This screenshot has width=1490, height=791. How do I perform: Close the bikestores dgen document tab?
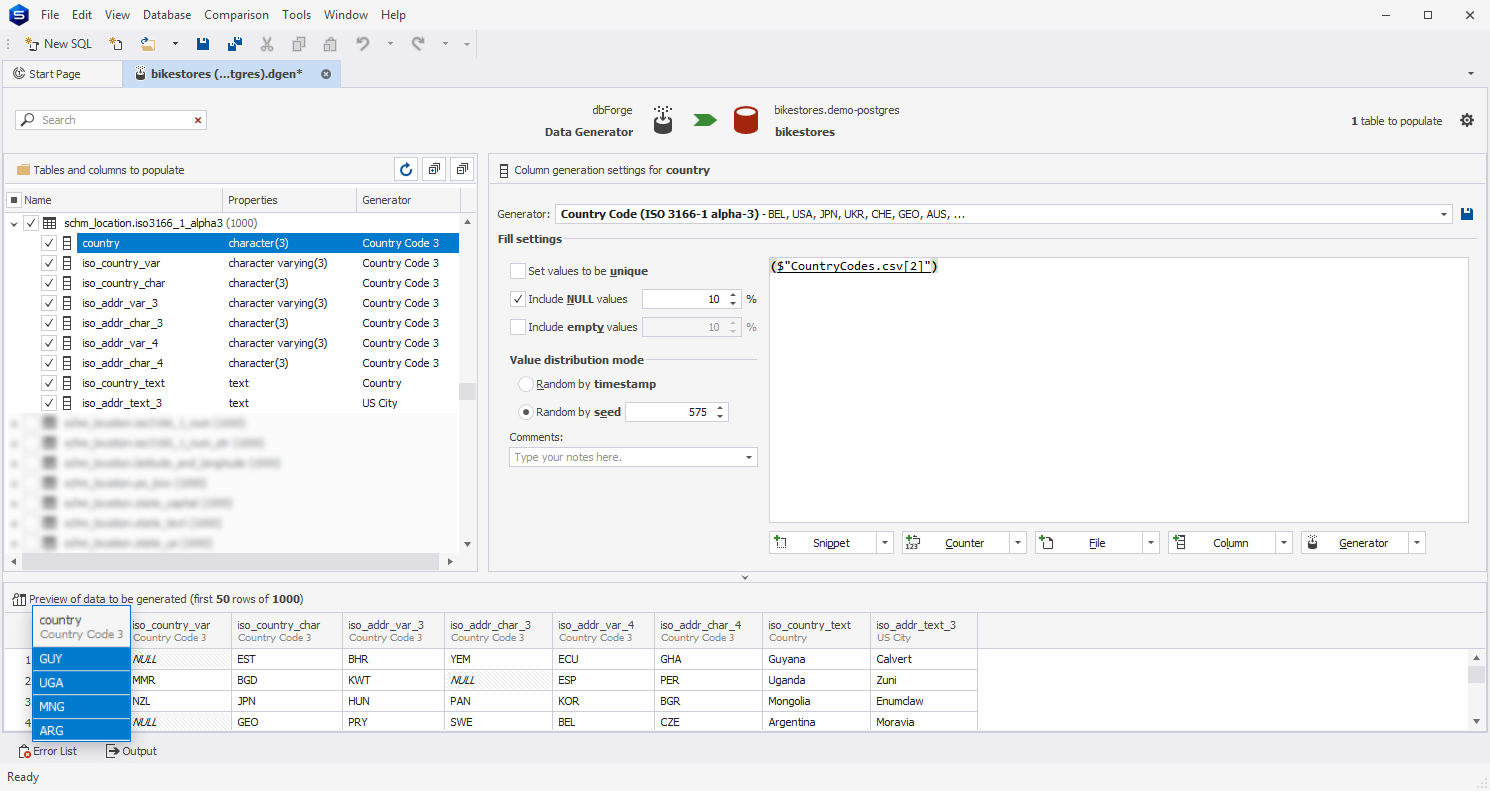tap(326, 74)
